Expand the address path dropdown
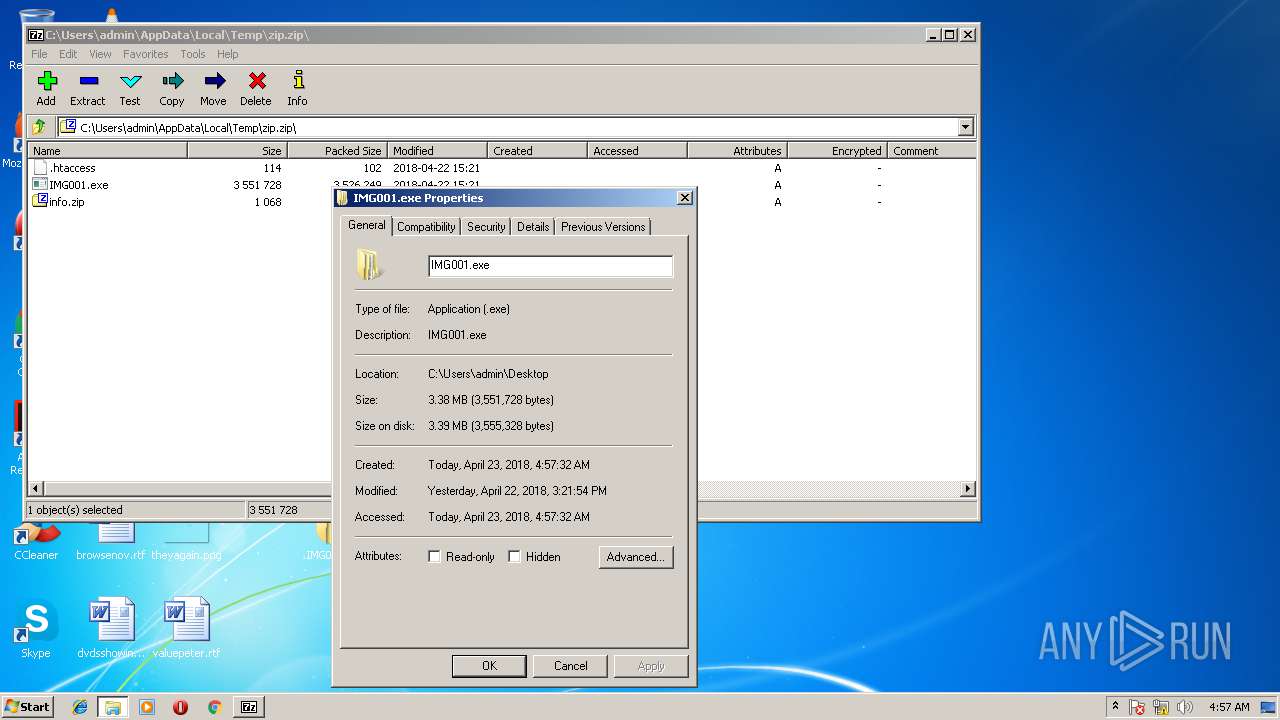1280x720 pixels. 965,127
